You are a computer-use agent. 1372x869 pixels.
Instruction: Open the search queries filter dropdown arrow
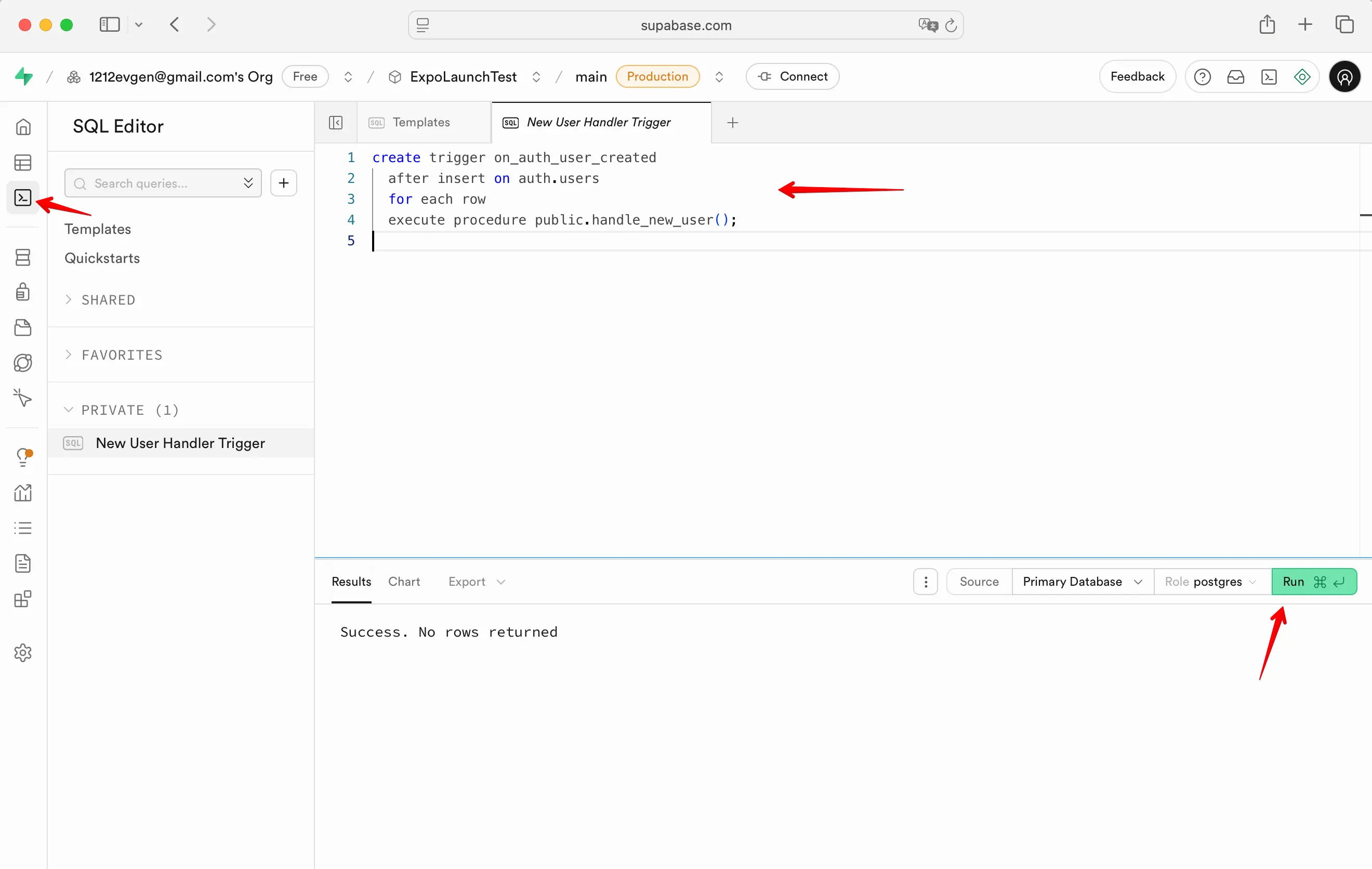click(248, 183)
